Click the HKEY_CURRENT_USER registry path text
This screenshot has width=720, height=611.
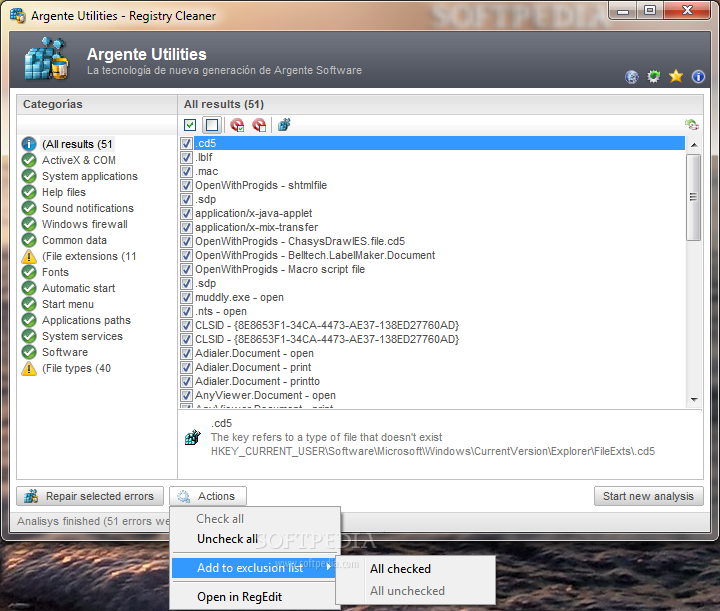[433, 451]
